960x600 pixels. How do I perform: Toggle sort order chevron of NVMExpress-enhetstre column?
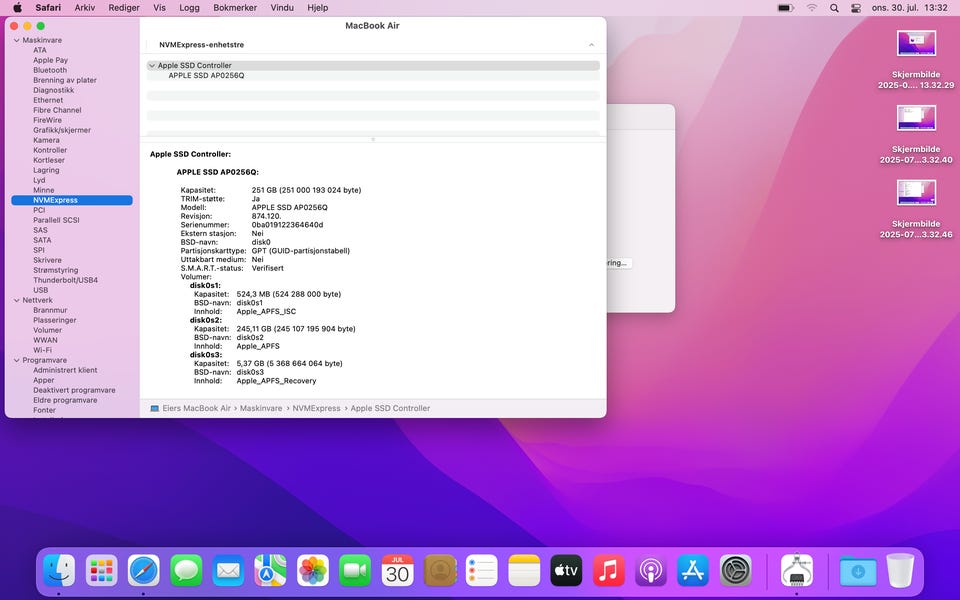click(x=591, y=45)
